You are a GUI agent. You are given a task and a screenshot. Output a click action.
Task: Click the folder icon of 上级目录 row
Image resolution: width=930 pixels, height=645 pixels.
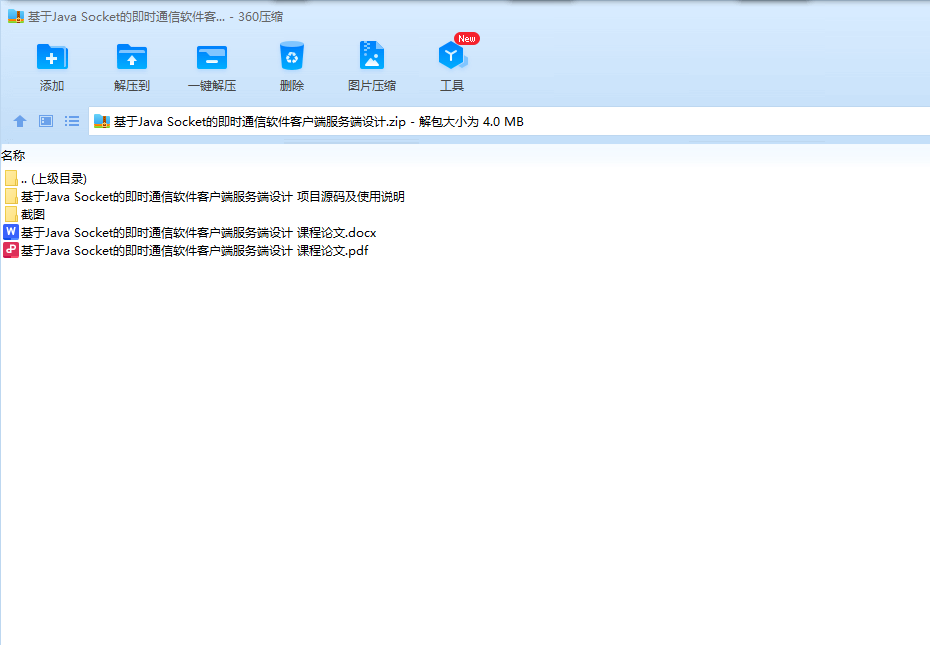coord(11,178)
